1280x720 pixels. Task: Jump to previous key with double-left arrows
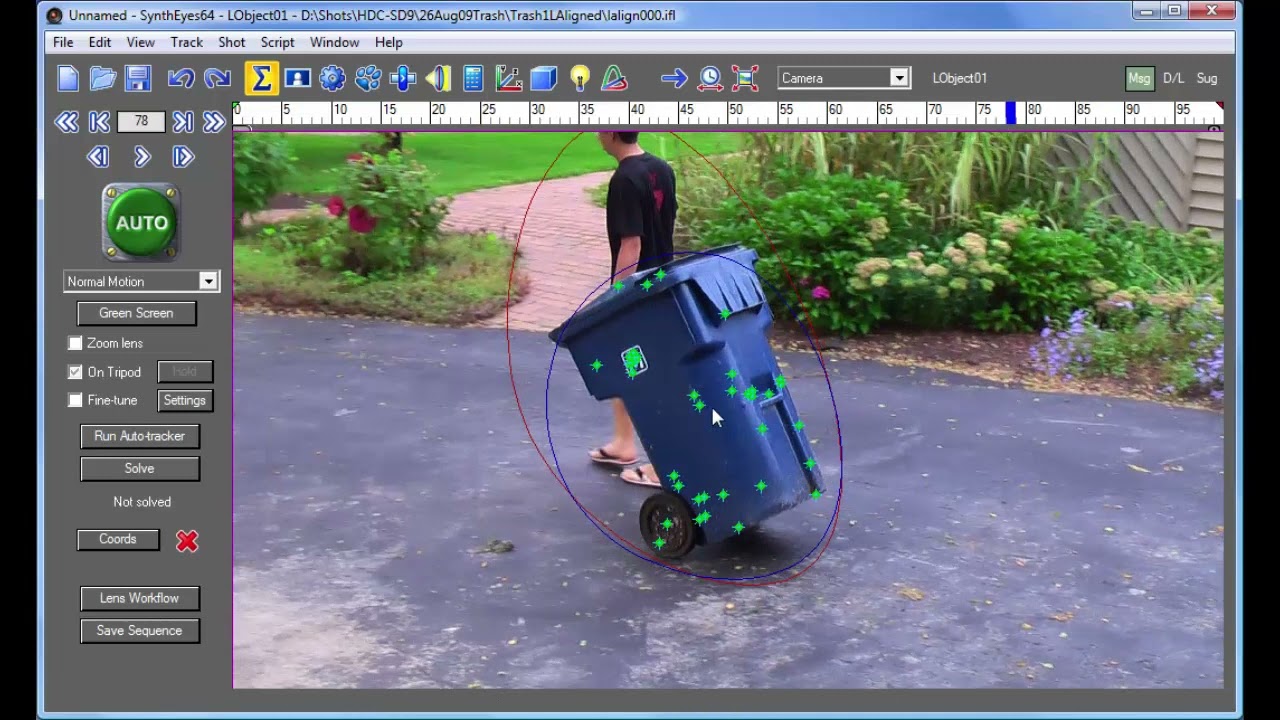(x=67, y=122)
